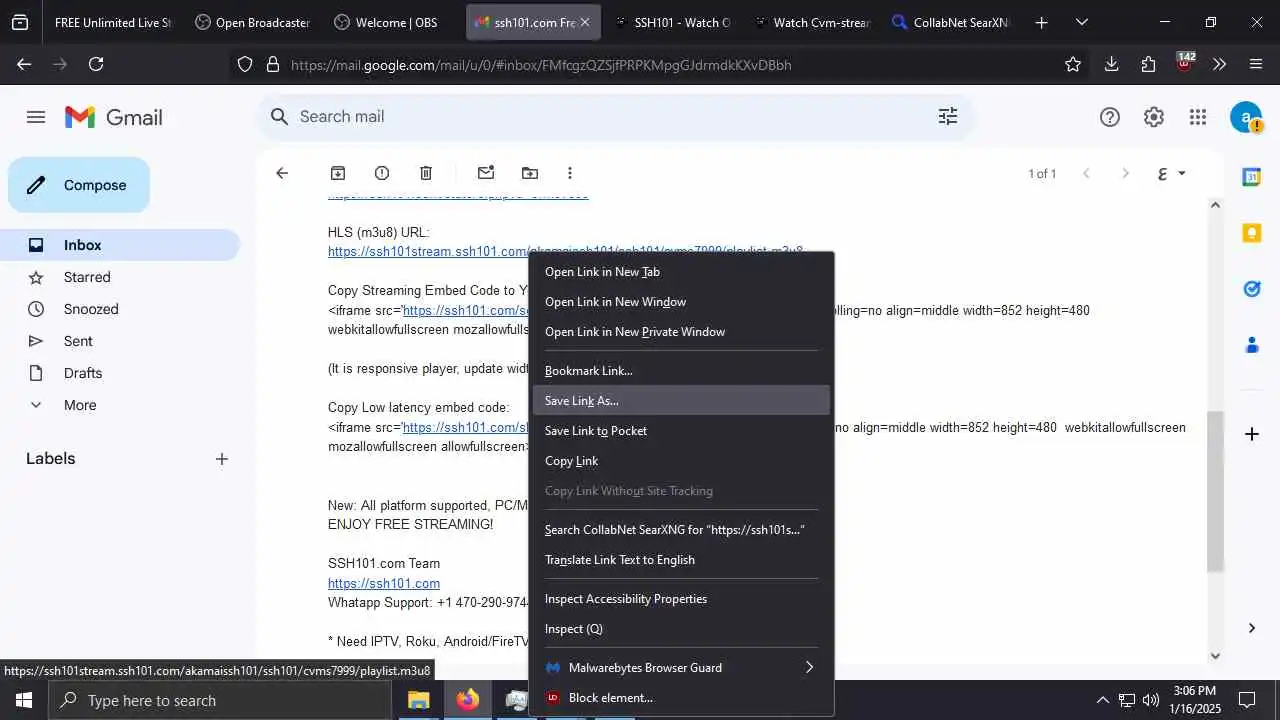Go back to Inbox arrow
This screenshot has width=1280, height=720.
coord(282,173)
